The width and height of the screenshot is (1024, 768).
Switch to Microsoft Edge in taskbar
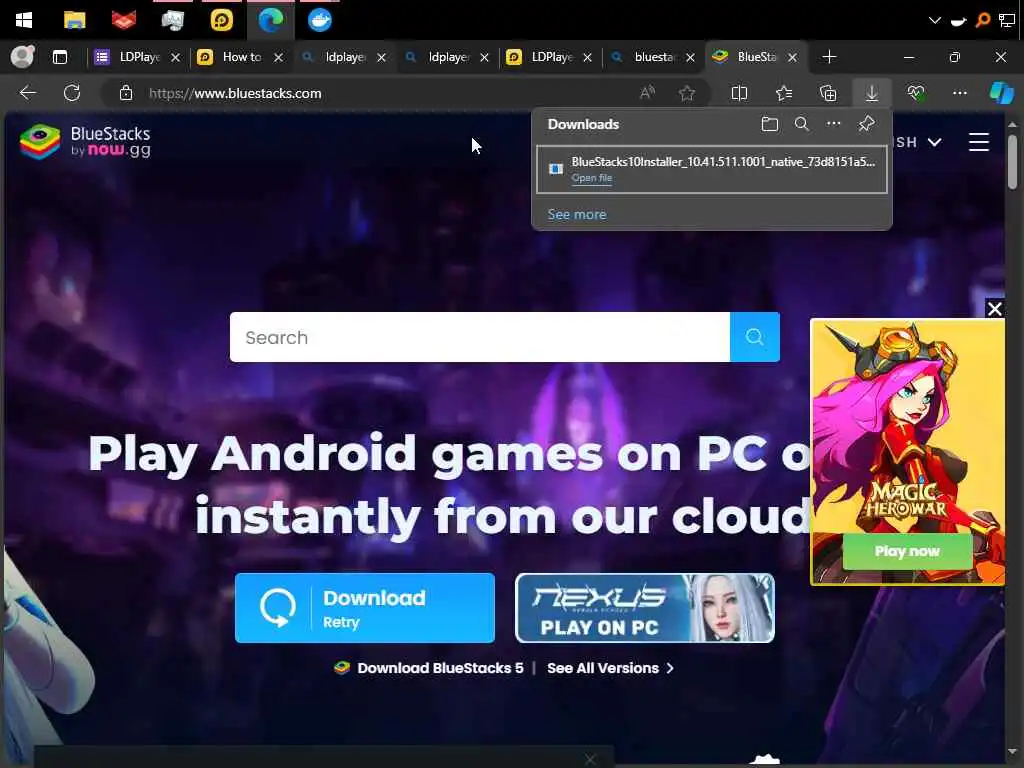tap(270, 20)
